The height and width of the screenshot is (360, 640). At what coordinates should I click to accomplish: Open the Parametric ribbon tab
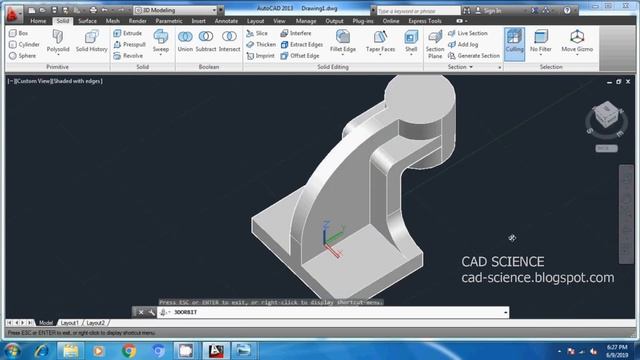click(x=169, y=21)
